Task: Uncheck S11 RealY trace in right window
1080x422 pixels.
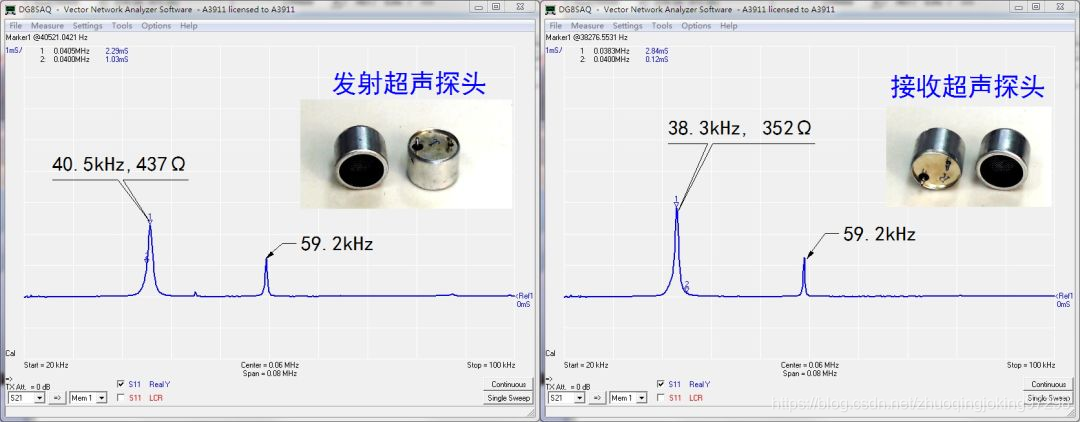Action: 661,384
